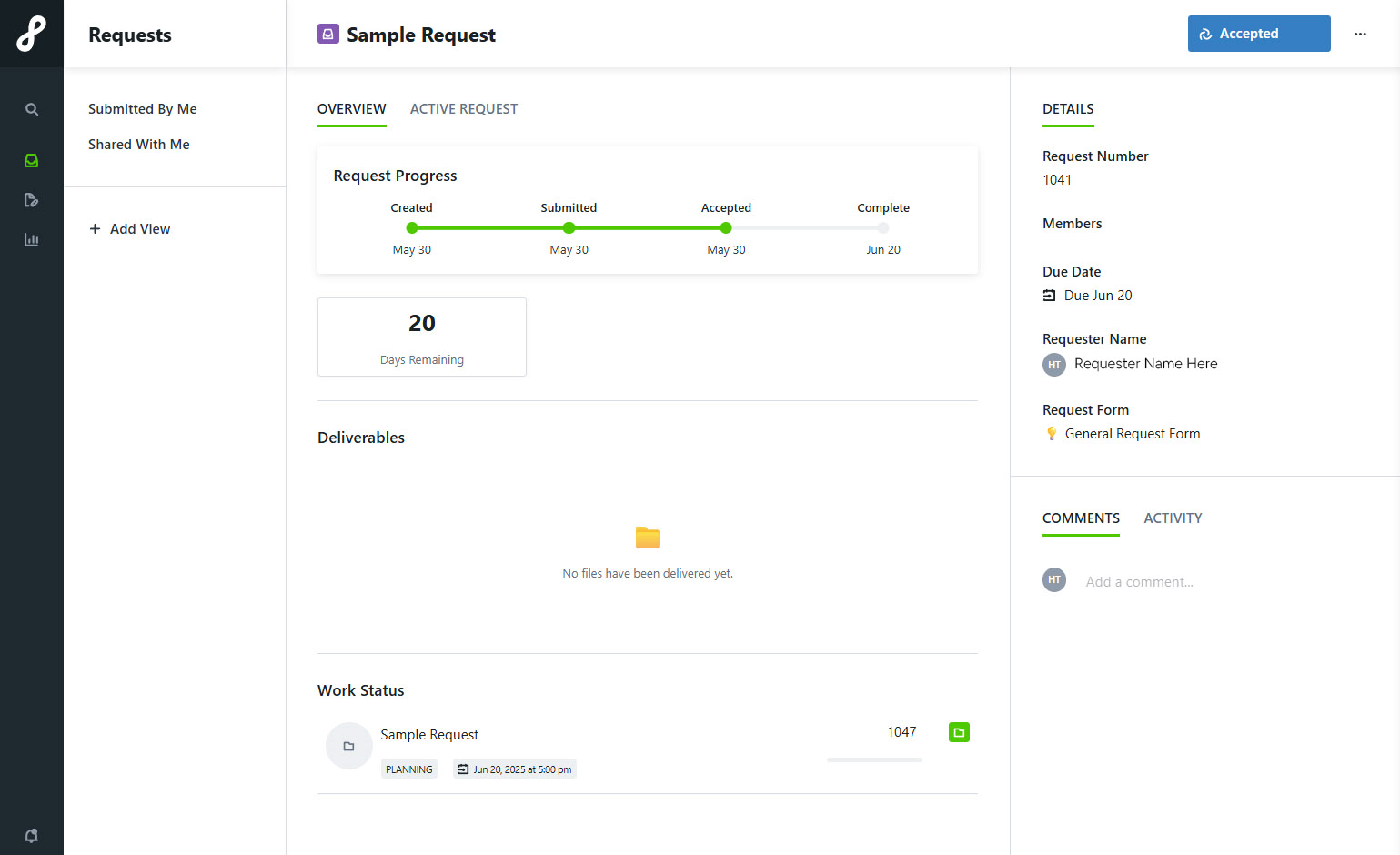This screenshot has height=855, width=1400.
Task: Select the Comments tab
Action: click(x=1081, y=518)
